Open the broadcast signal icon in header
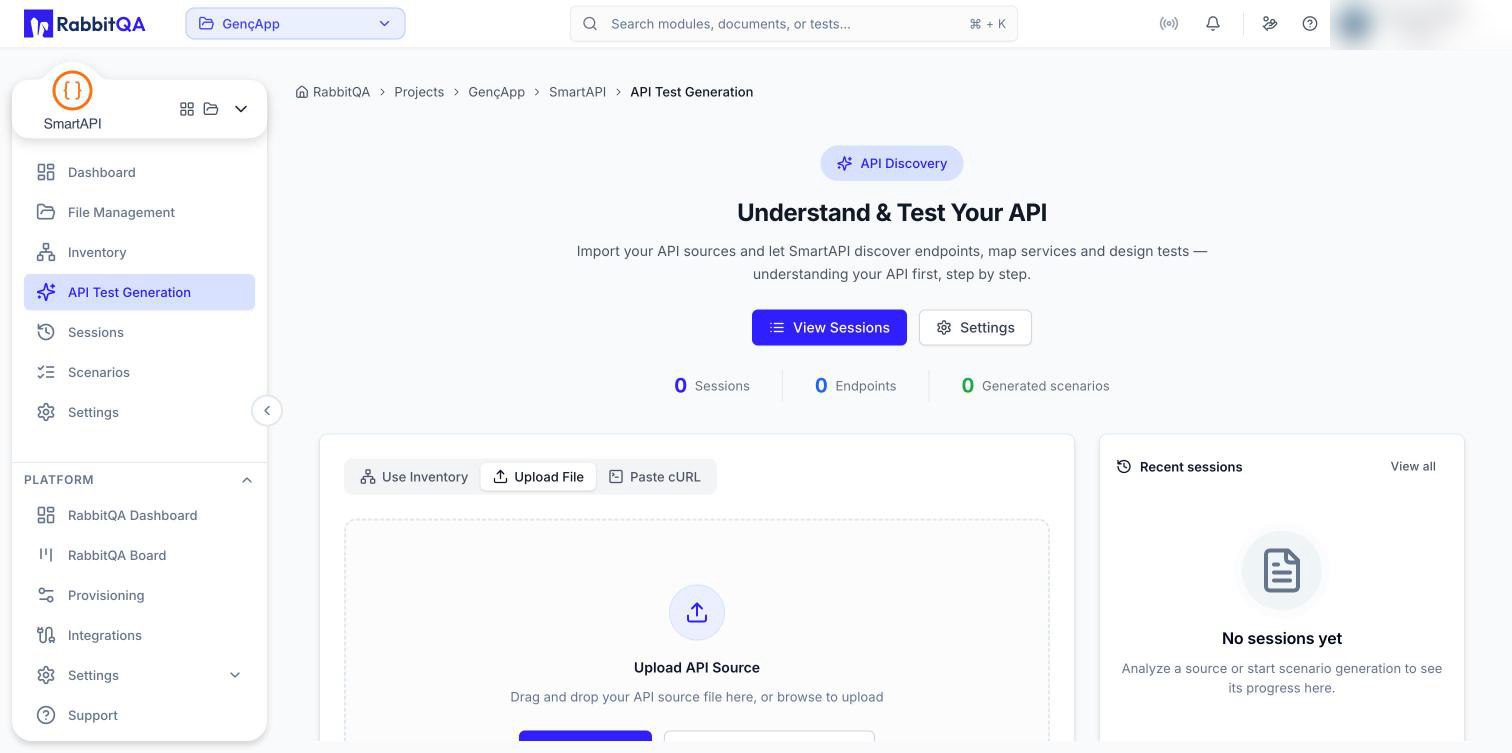The image size is (1512, 753). pyautogui.click(x=1168, y=24)
